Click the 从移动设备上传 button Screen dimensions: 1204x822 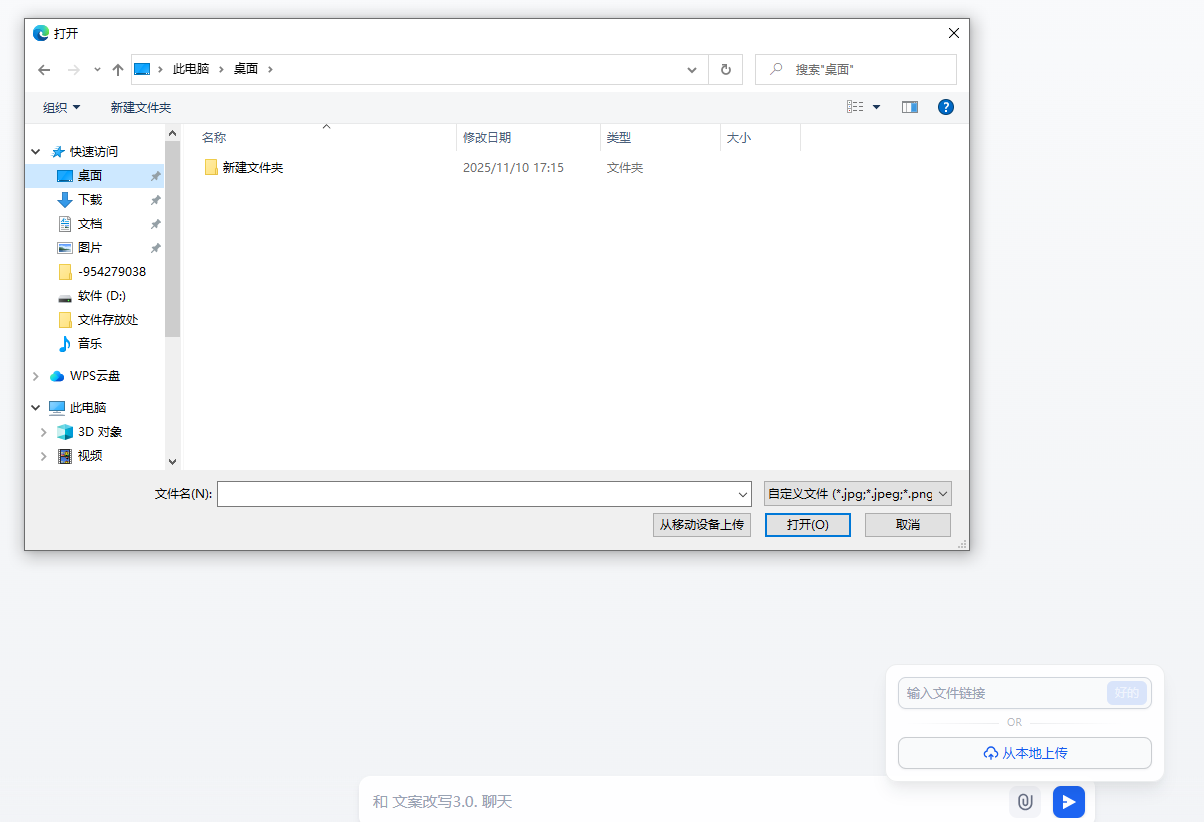(x=702, y=525)
